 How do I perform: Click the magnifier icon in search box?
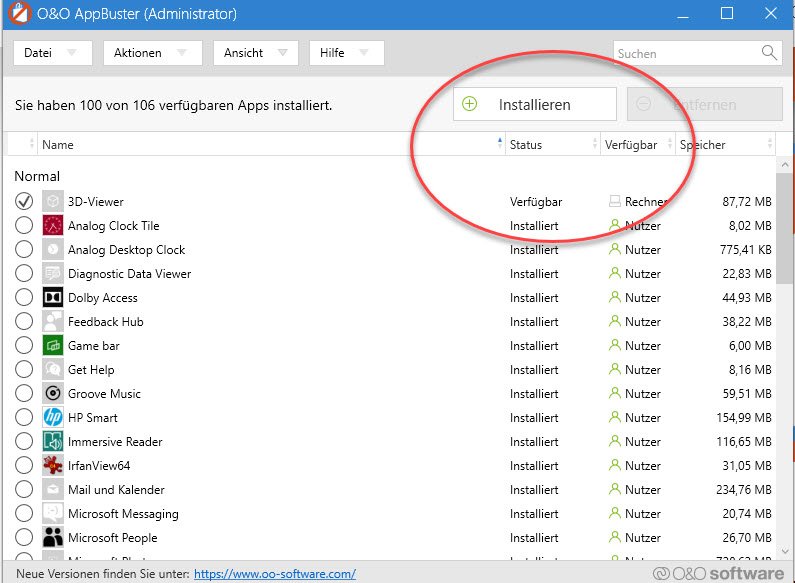[769, 53]
